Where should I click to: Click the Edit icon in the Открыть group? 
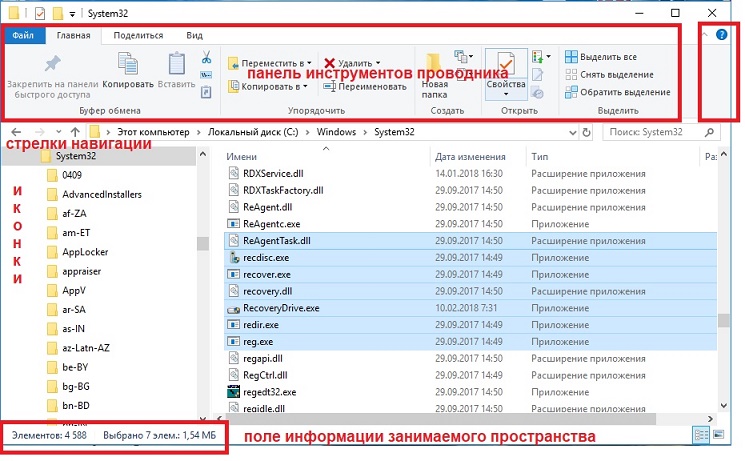537,75
